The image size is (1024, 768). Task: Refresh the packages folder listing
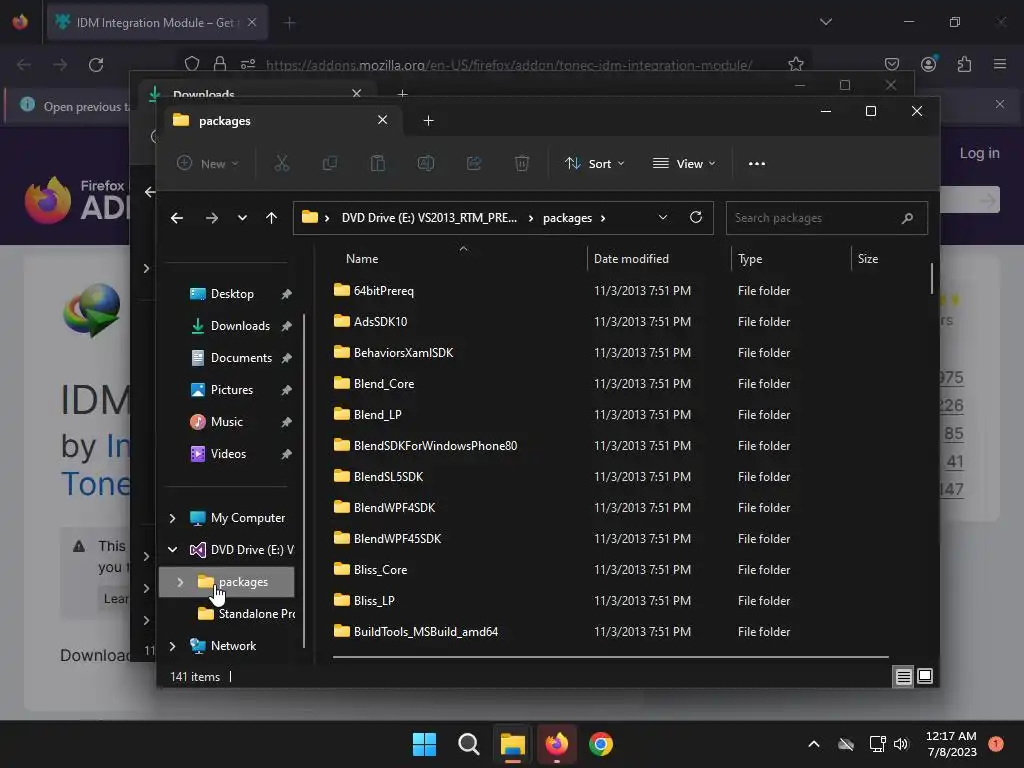pyautogui.click(x=696, y=217)
